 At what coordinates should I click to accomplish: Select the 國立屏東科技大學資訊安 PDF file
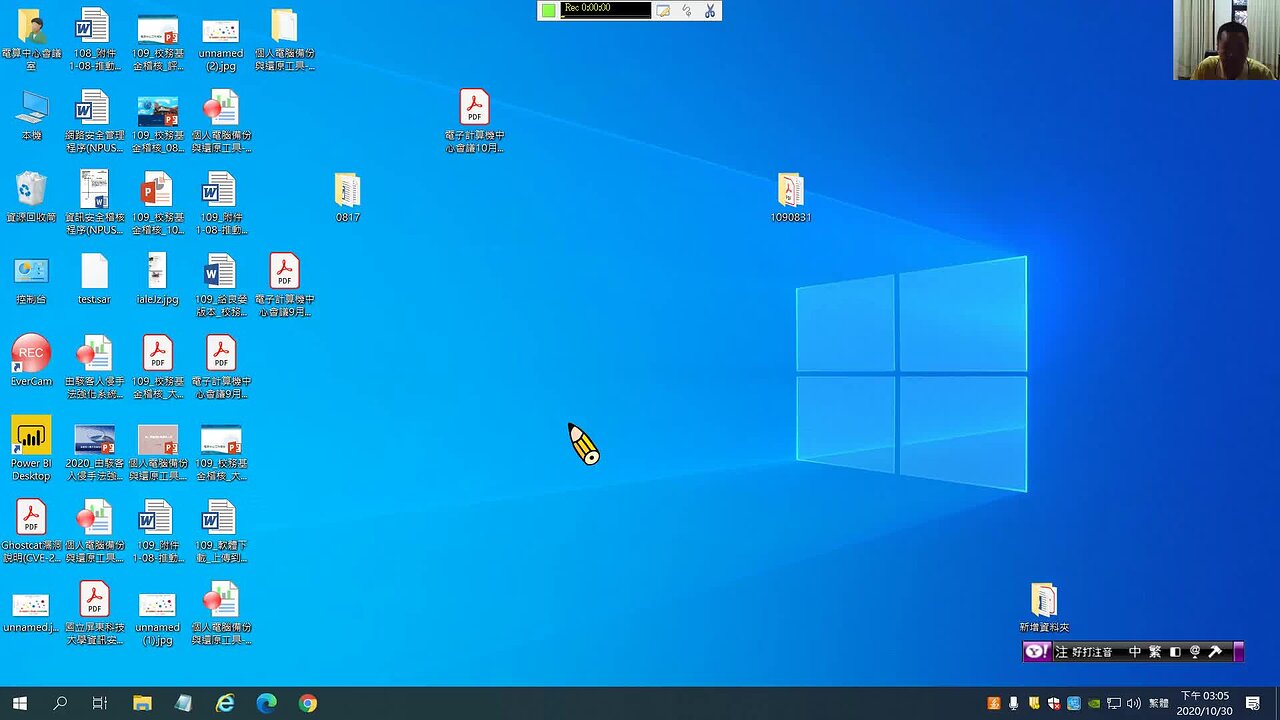pos(94,612)
